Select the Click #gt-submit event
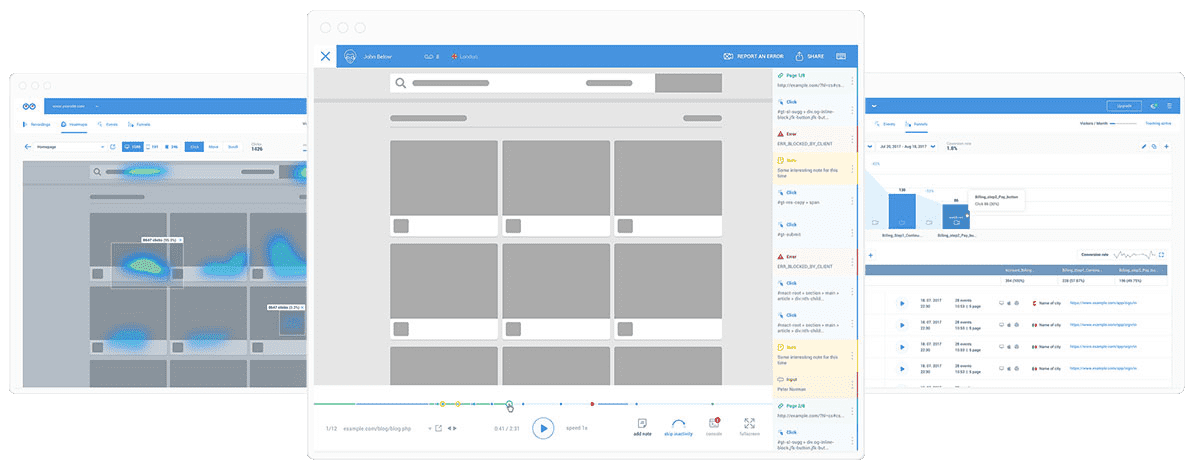 [x=815, y=230]
